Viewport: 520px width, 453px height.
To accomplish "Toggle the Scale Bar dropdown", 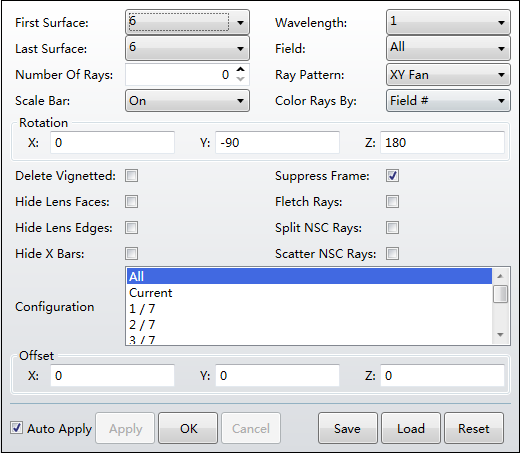I will [x=187, y=101].
